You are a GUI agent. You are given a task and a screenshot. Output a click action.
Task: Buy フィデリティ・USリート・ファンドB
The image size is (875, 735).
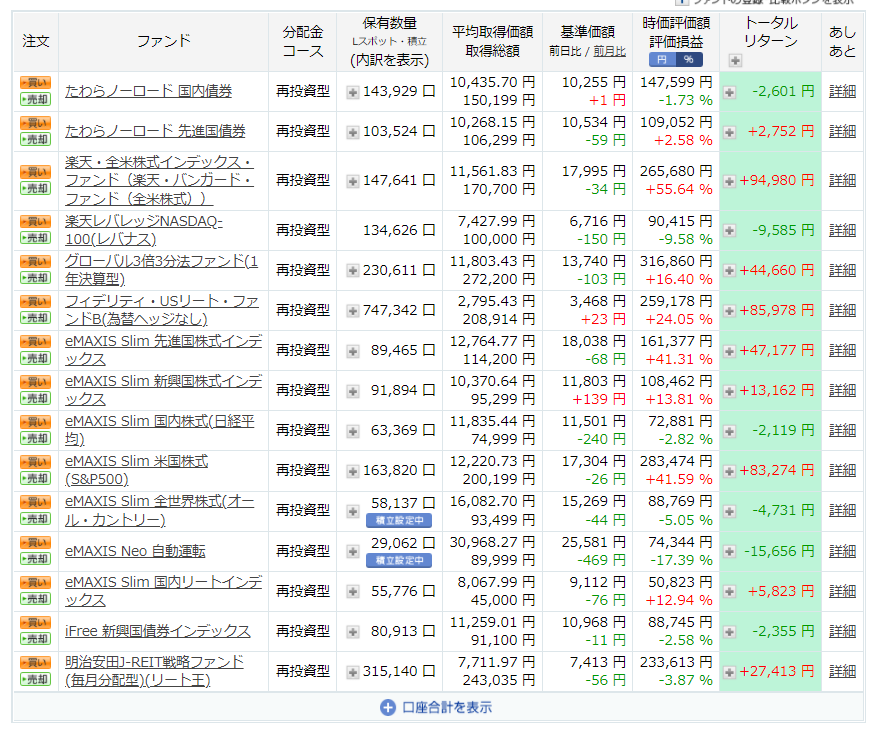[35, 302]
